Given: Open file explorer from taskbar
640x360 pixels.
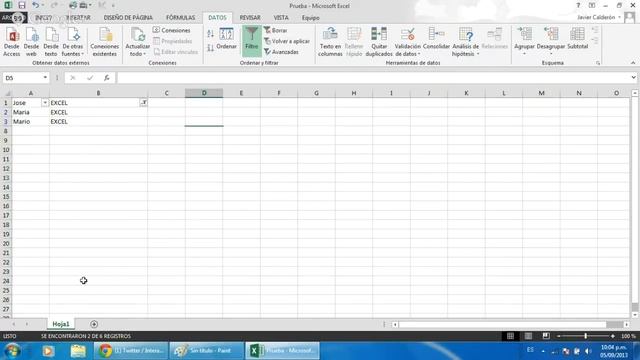Looking at the screenshot, I should (x=78, y=351).
